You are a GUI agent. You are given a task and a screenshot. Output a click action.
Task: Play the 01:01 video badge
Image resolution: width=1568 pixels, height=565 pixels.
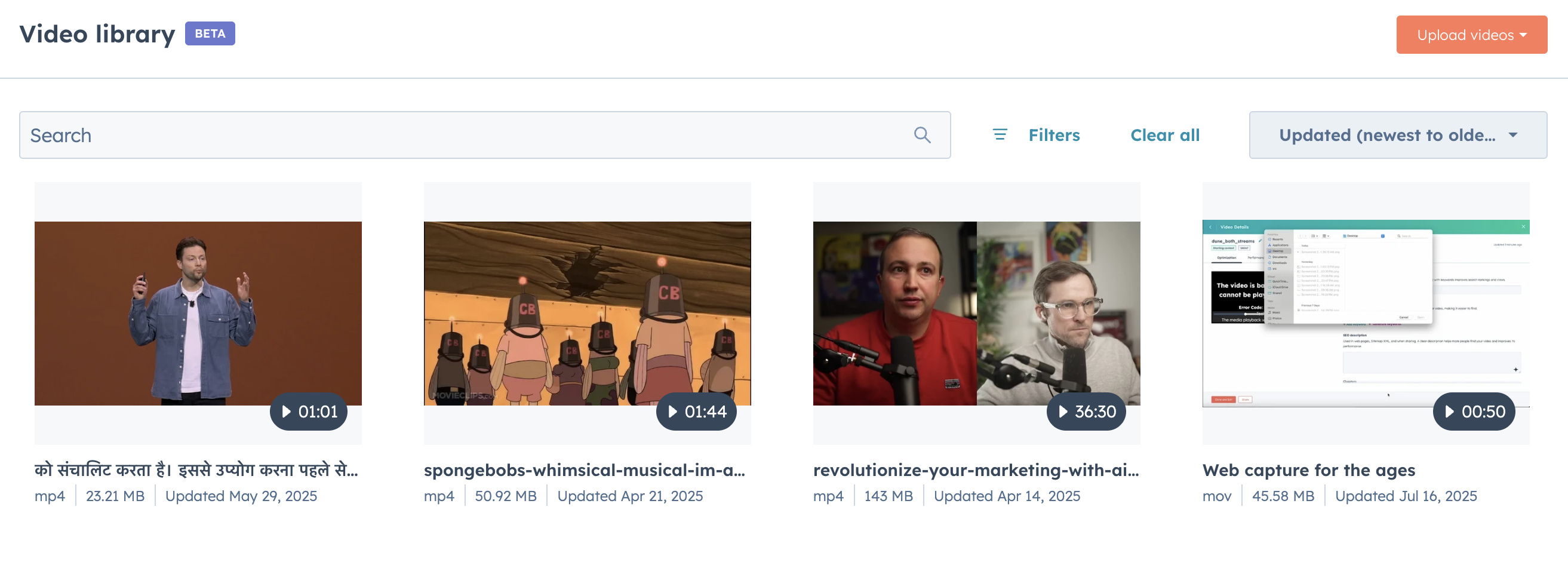point(309,412)
